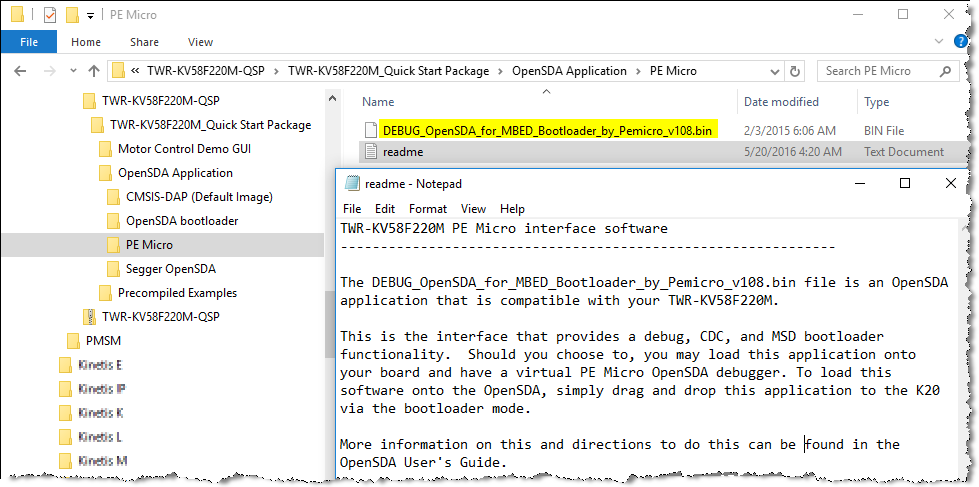Click the Back navigation arrow
The image size is (979, 487).
[20, 71]
